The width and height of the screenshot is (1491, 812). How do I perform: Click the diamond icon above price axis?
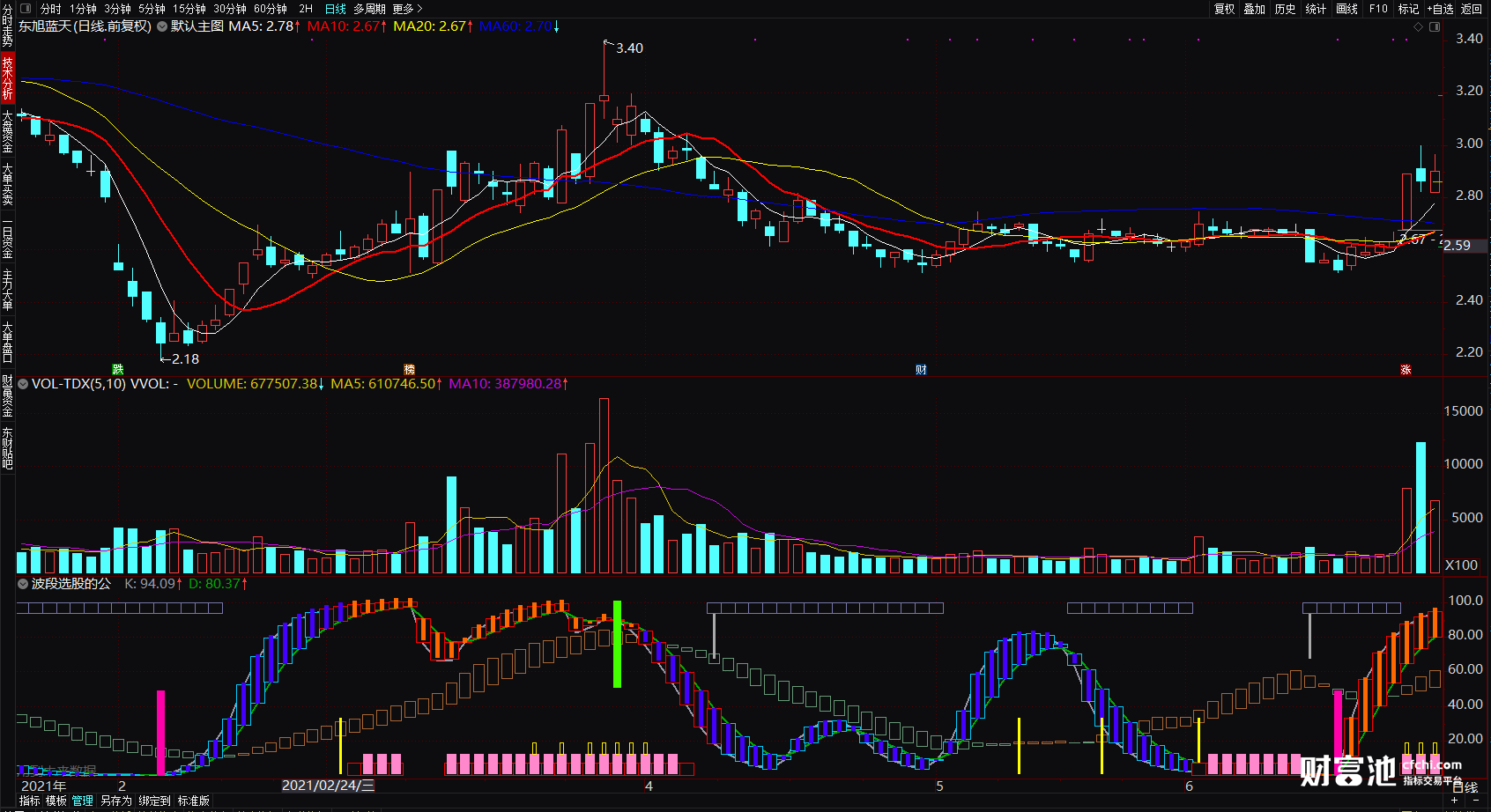(x=1418, y=26)
